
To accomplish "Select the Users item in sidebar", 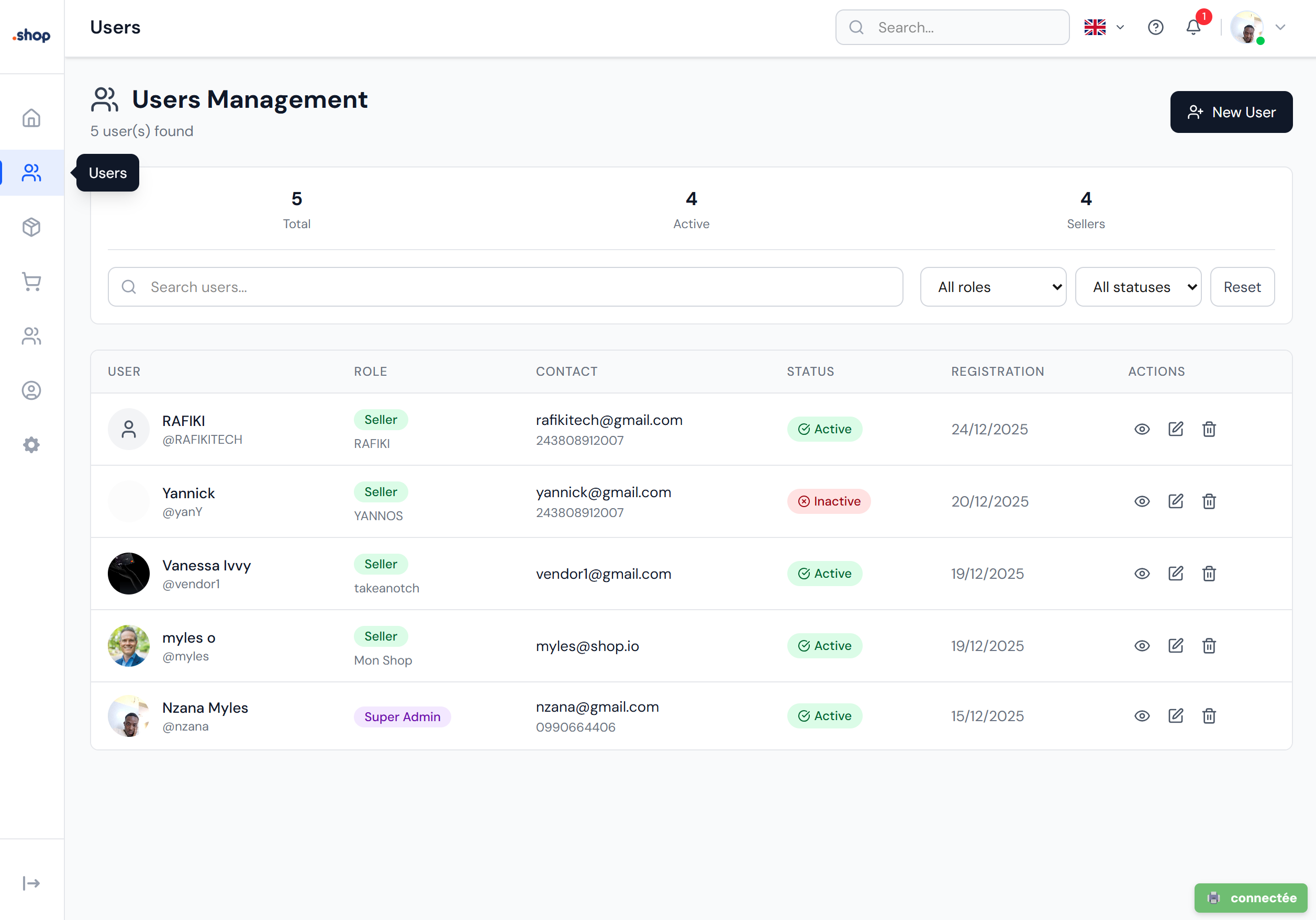I will tap(31, 172).
